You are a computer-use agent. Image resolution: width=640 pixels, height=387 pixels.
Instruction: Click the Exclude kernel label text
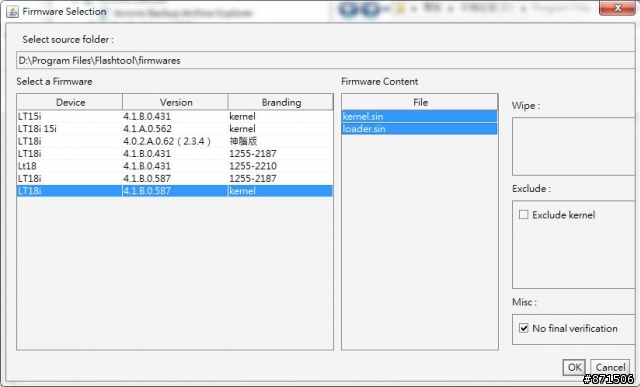coord(564,215)
